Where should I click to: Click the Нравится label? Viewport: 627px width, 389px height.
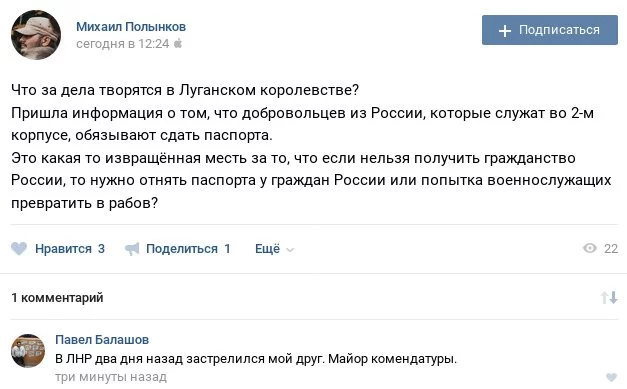63,249
